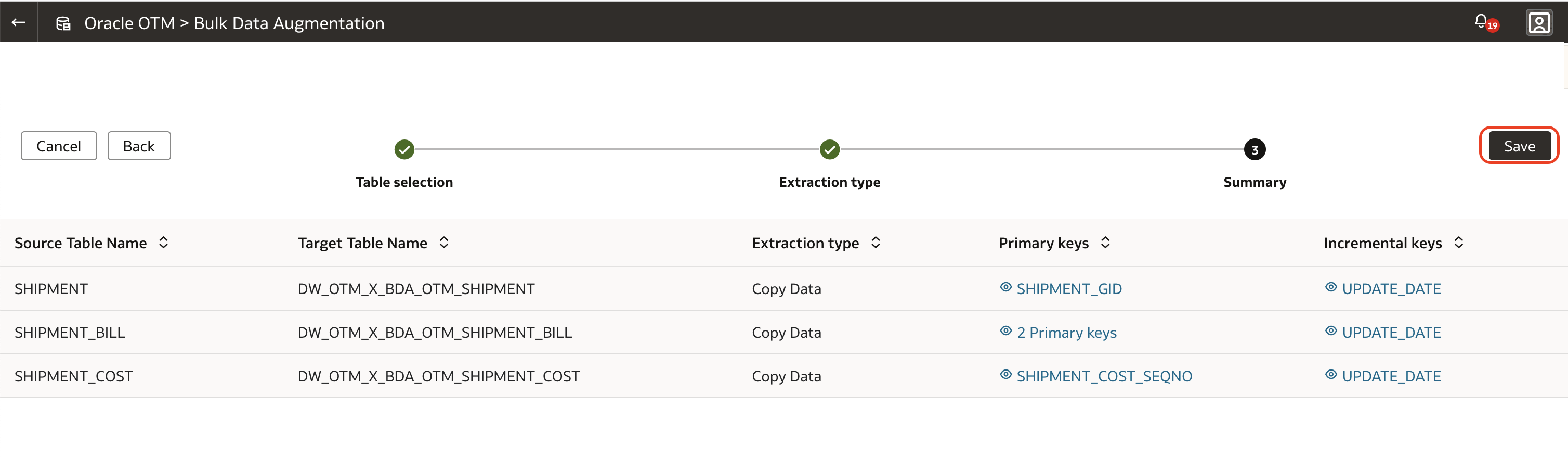
Task: Go to the Table selection step
Action: [x=404, y=149]
